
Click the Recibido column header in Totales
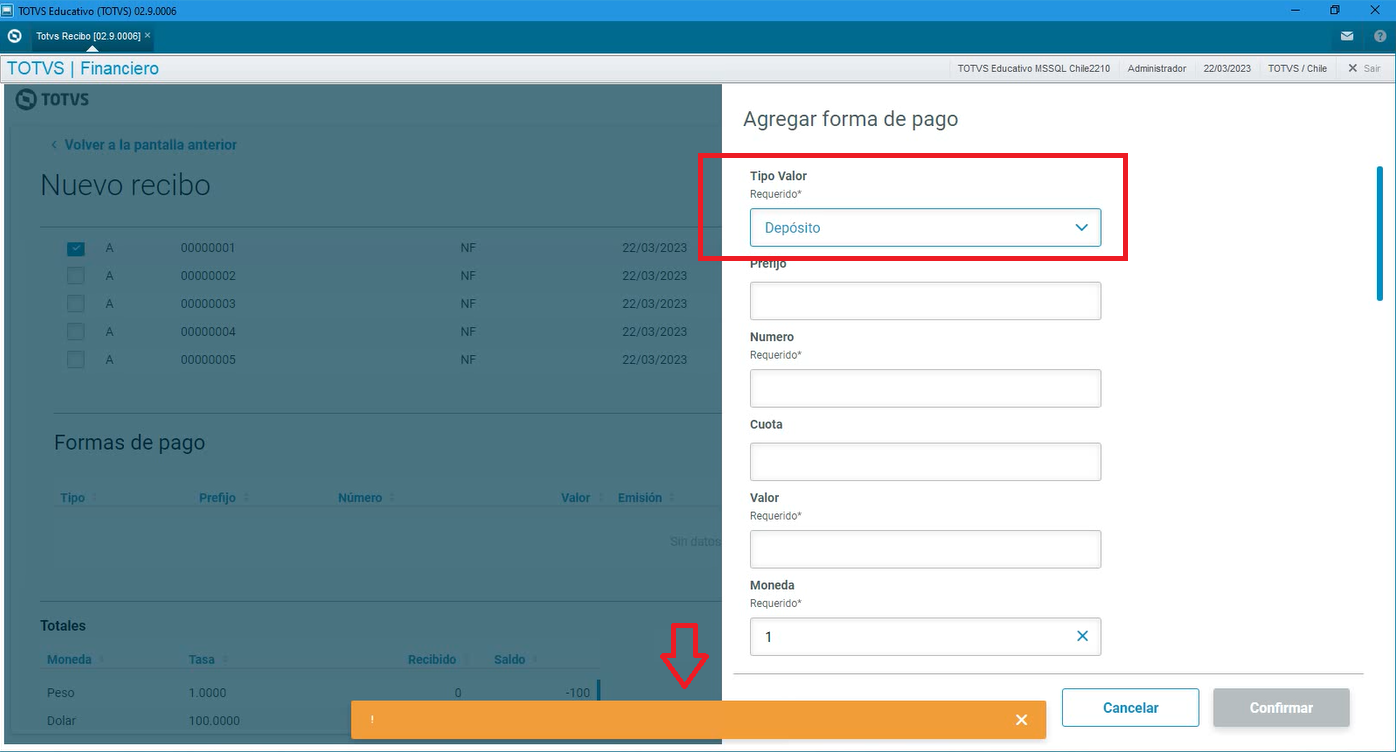coord(432,660)
